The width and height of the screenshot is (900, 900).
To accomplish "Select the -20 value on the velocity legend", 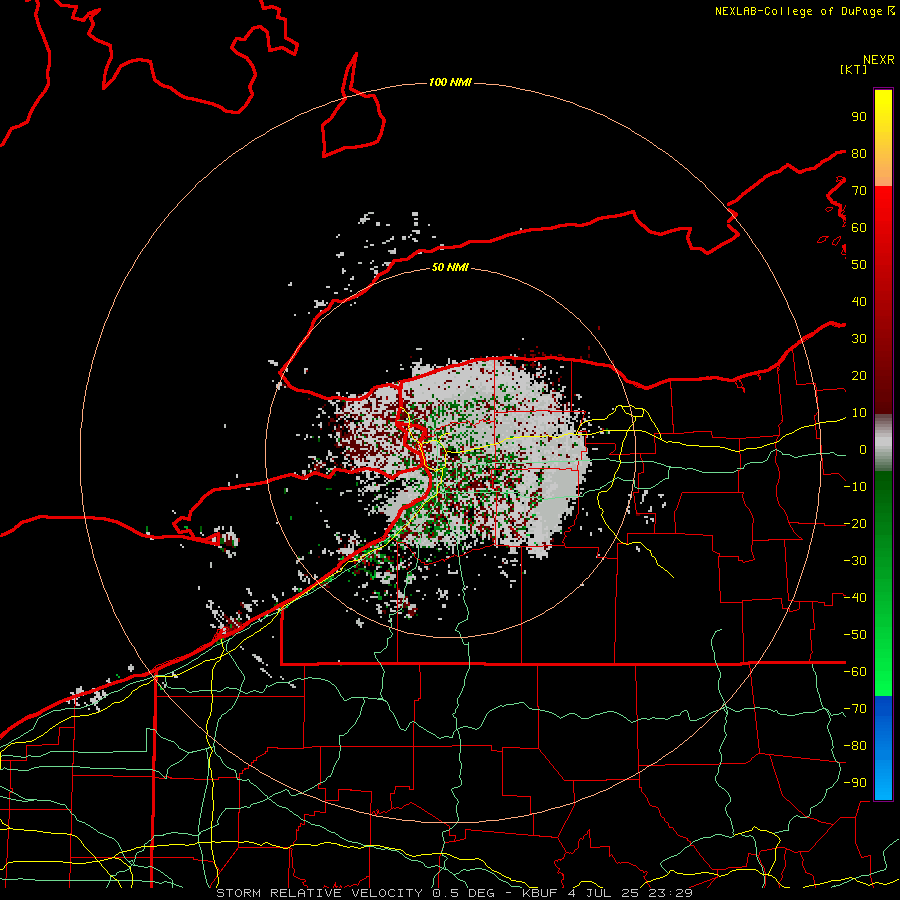I will (x=855, y=524).
